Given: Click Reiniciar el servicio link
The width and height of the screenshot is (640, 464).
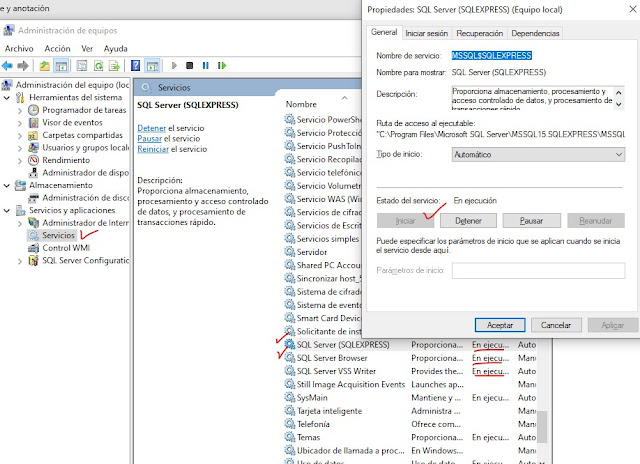Looking at the screenshot, I should coord(153,149).
